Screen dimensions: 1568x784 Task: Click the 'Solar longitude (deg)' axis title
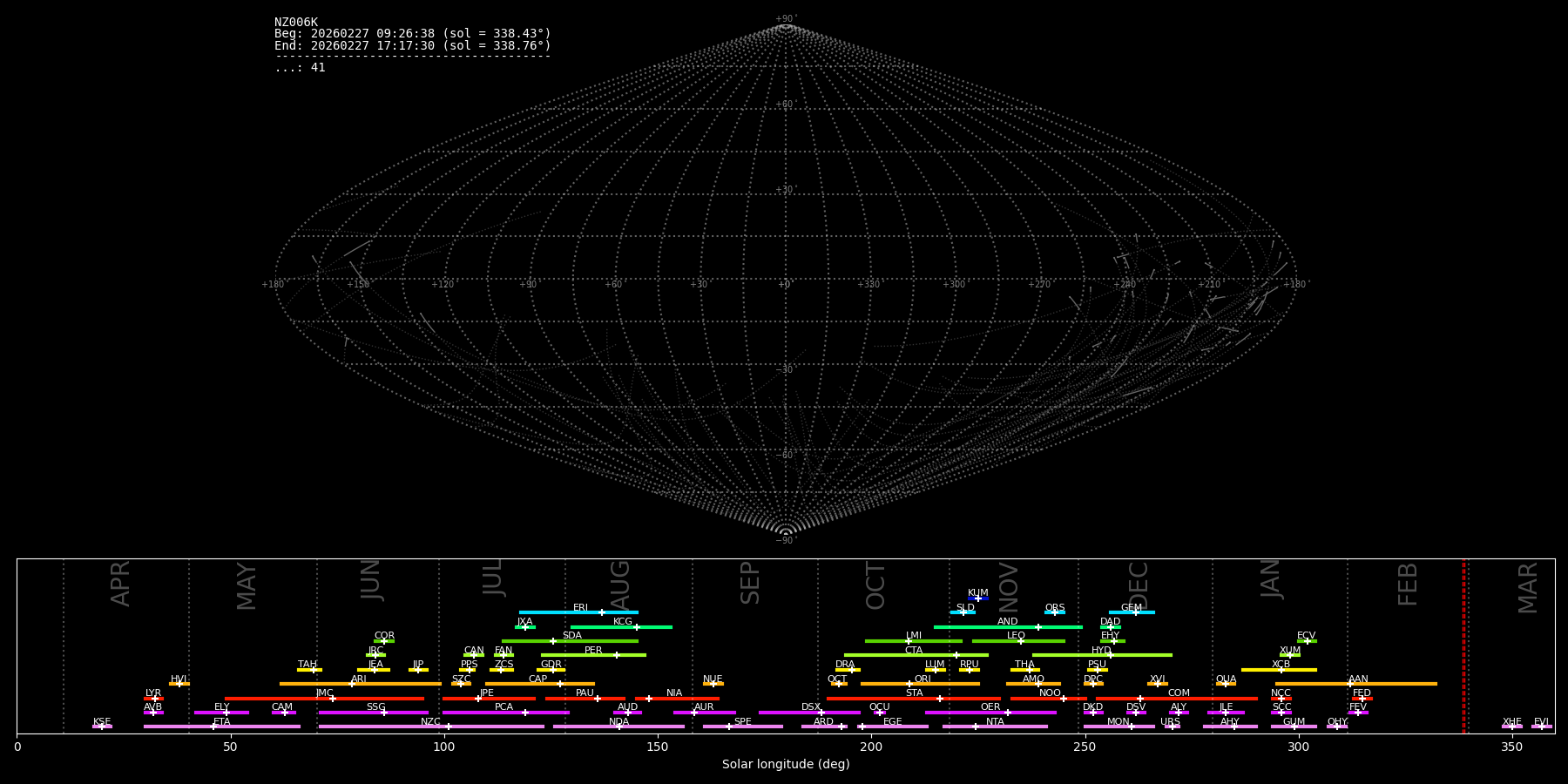(x=786, y=765)
